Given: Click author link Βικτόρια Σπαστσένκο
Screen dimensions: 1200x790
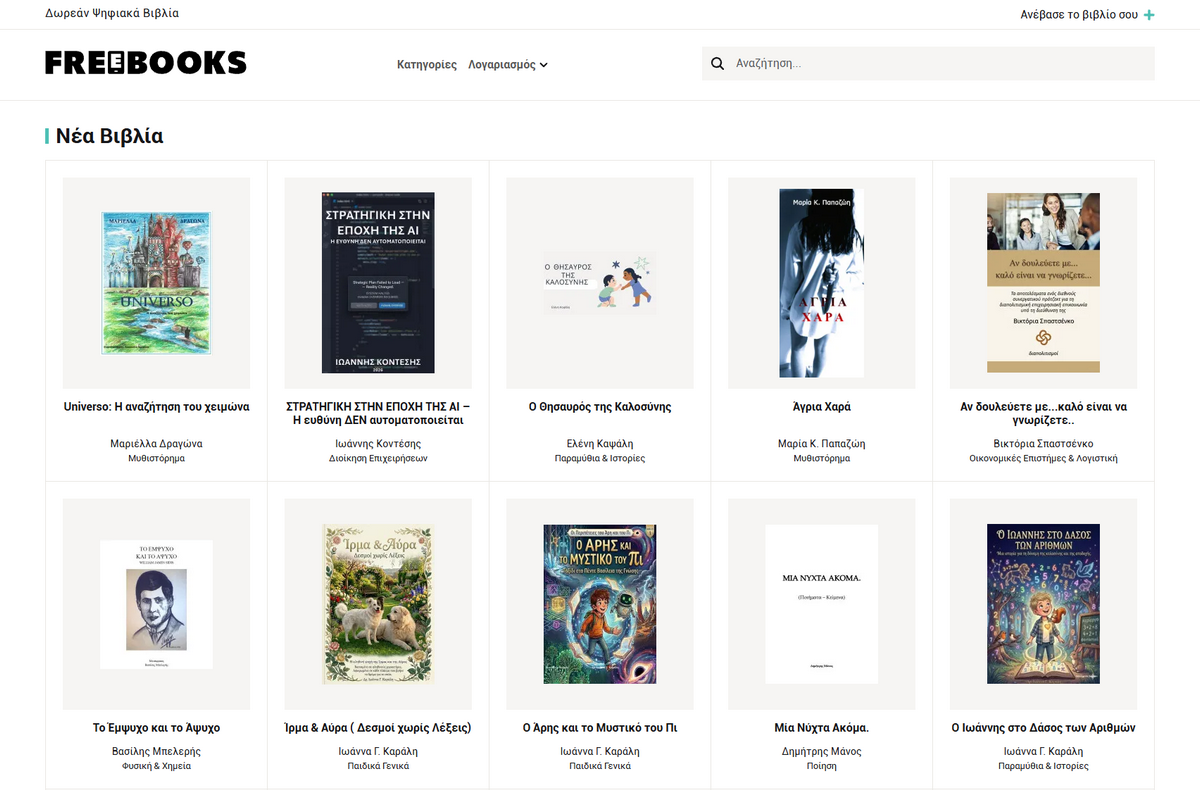Looking at the screenshot, I should coord(1043,443).
